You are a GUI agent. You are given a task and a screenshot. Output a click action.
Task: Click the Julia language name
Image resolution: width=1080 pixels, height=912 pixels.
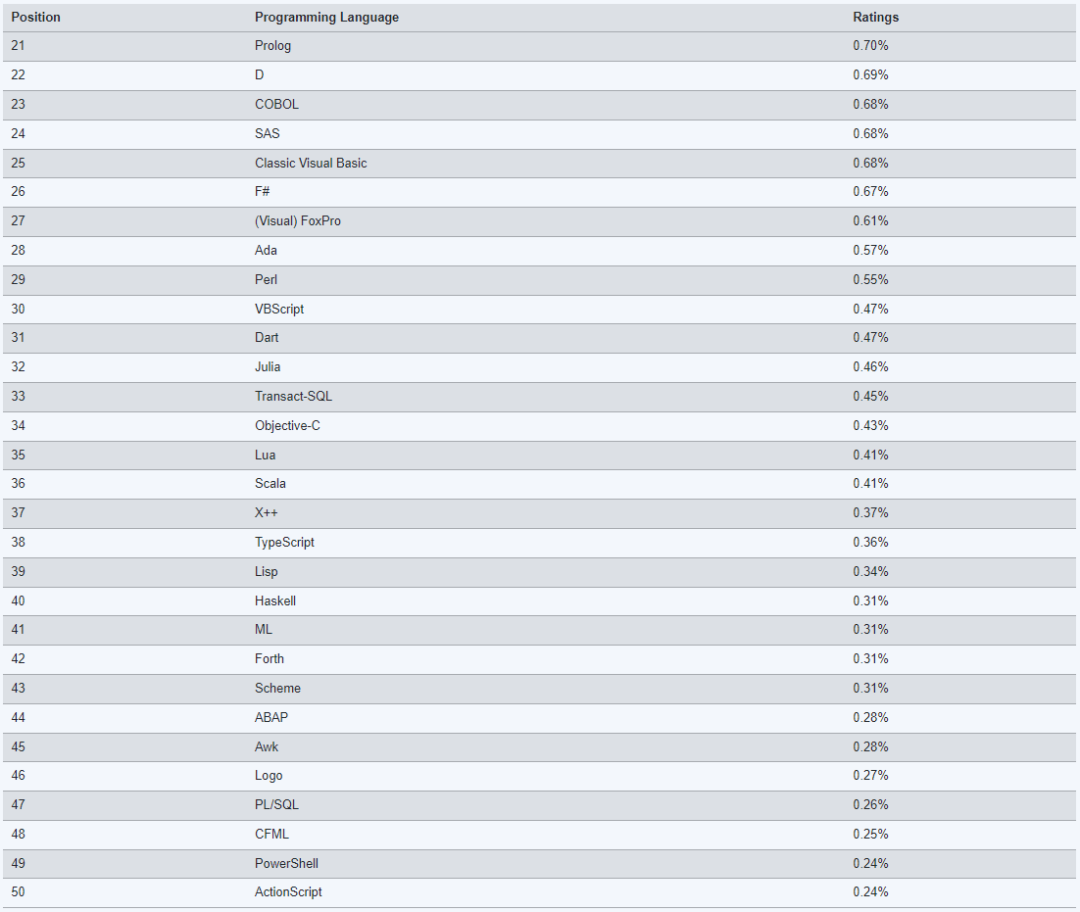tap(267, 367)
